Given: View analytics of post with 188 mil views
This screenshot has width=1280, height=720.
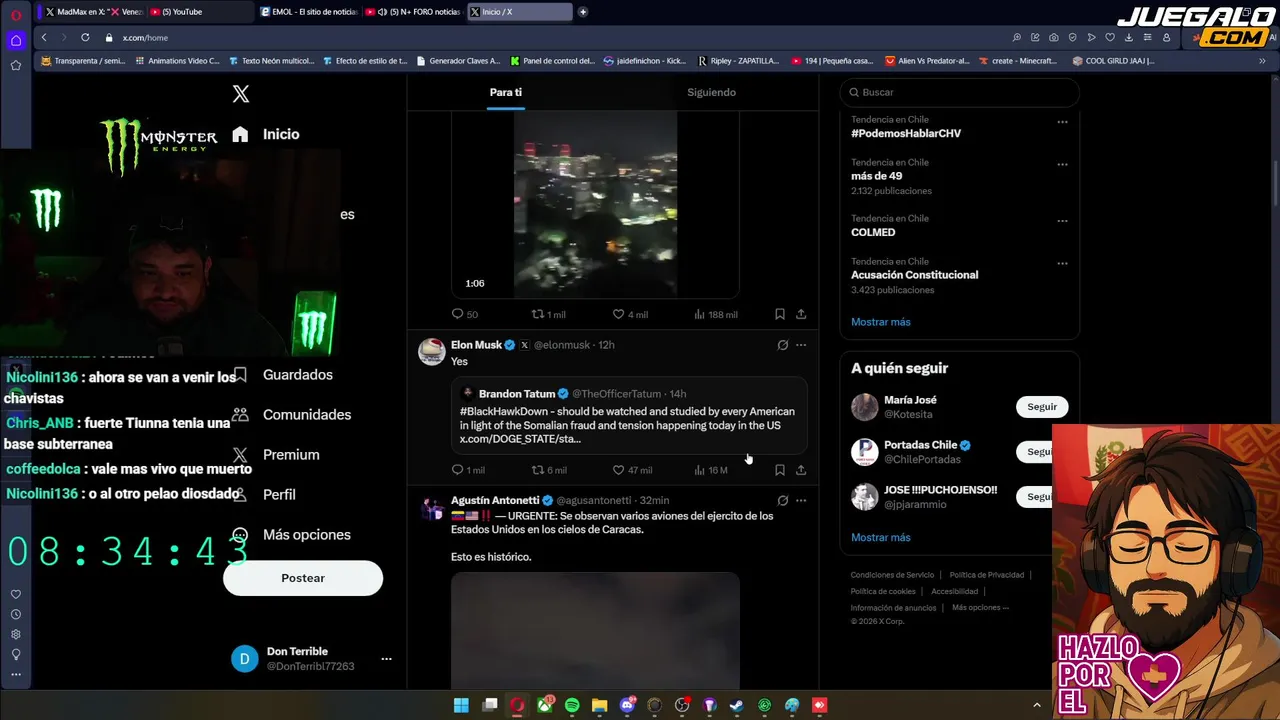Looking at the screenshot, I should pos(716,314).
